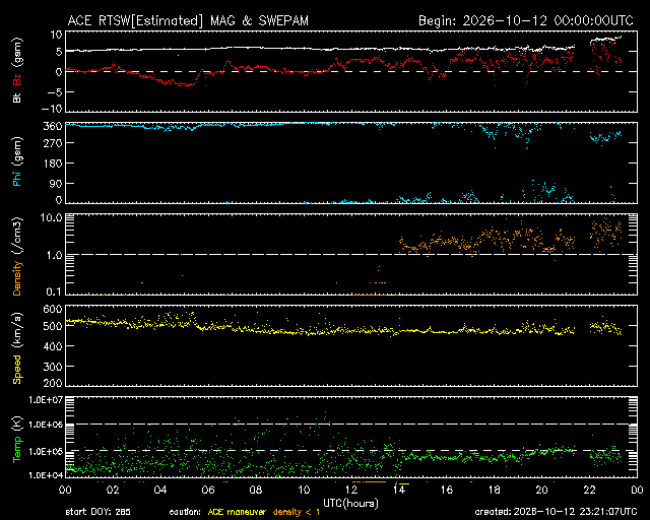The height and width of the screenshot is (520, 650).
Task: Click the "Begin: 2026-10-12 00:00:00UTC" header text
Action: [x=526, y=21]
